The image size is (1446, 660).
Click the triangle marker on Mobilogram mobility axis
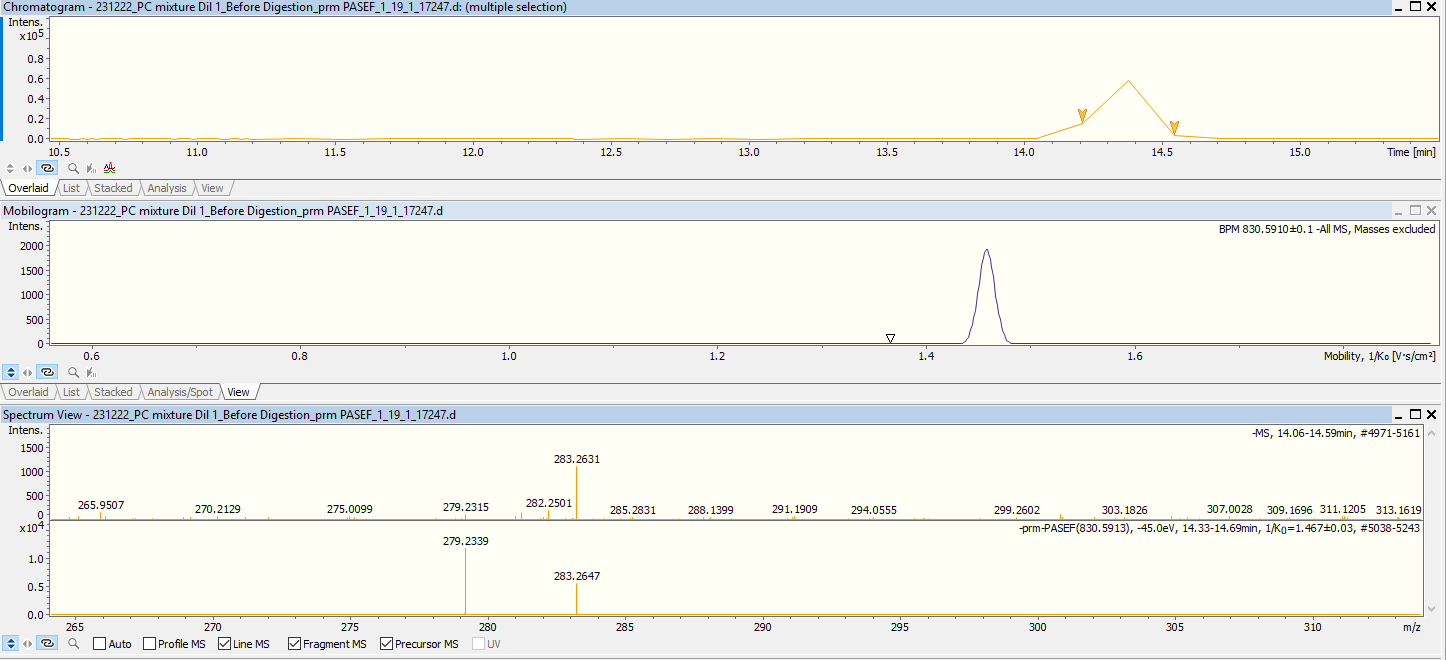(x=890, y=338)
